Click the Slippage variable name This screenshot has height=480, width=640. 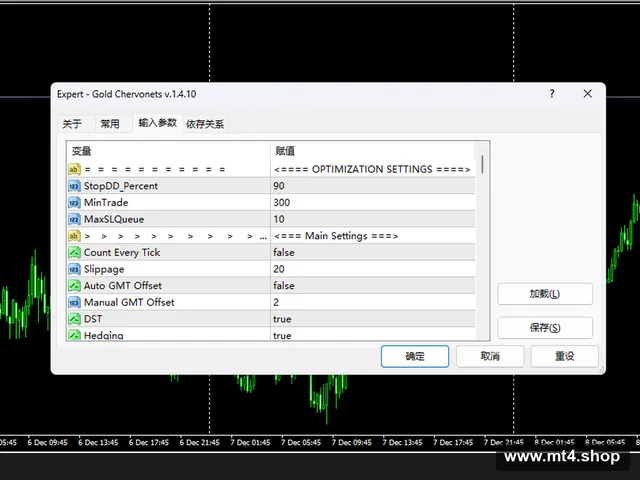pos(104,269)
